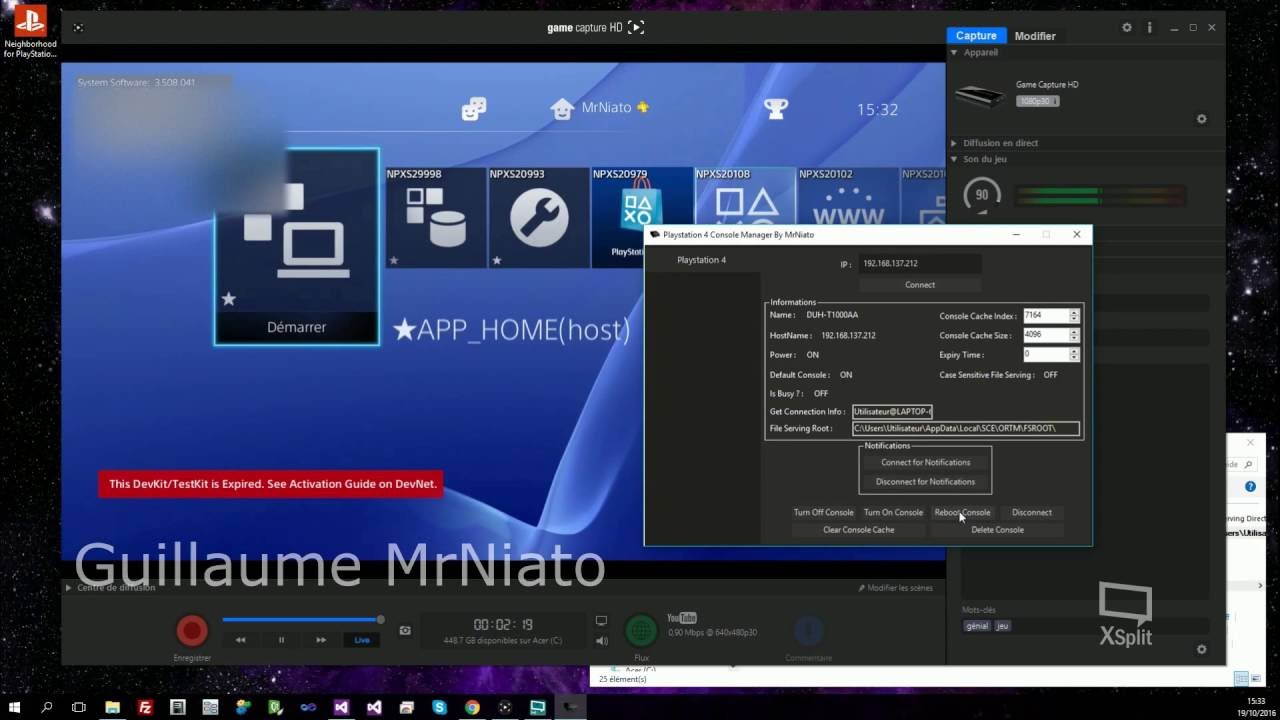Click the Turn Off Console button
The width and height of the screenshot is (1280, 720).
point(824,512)
